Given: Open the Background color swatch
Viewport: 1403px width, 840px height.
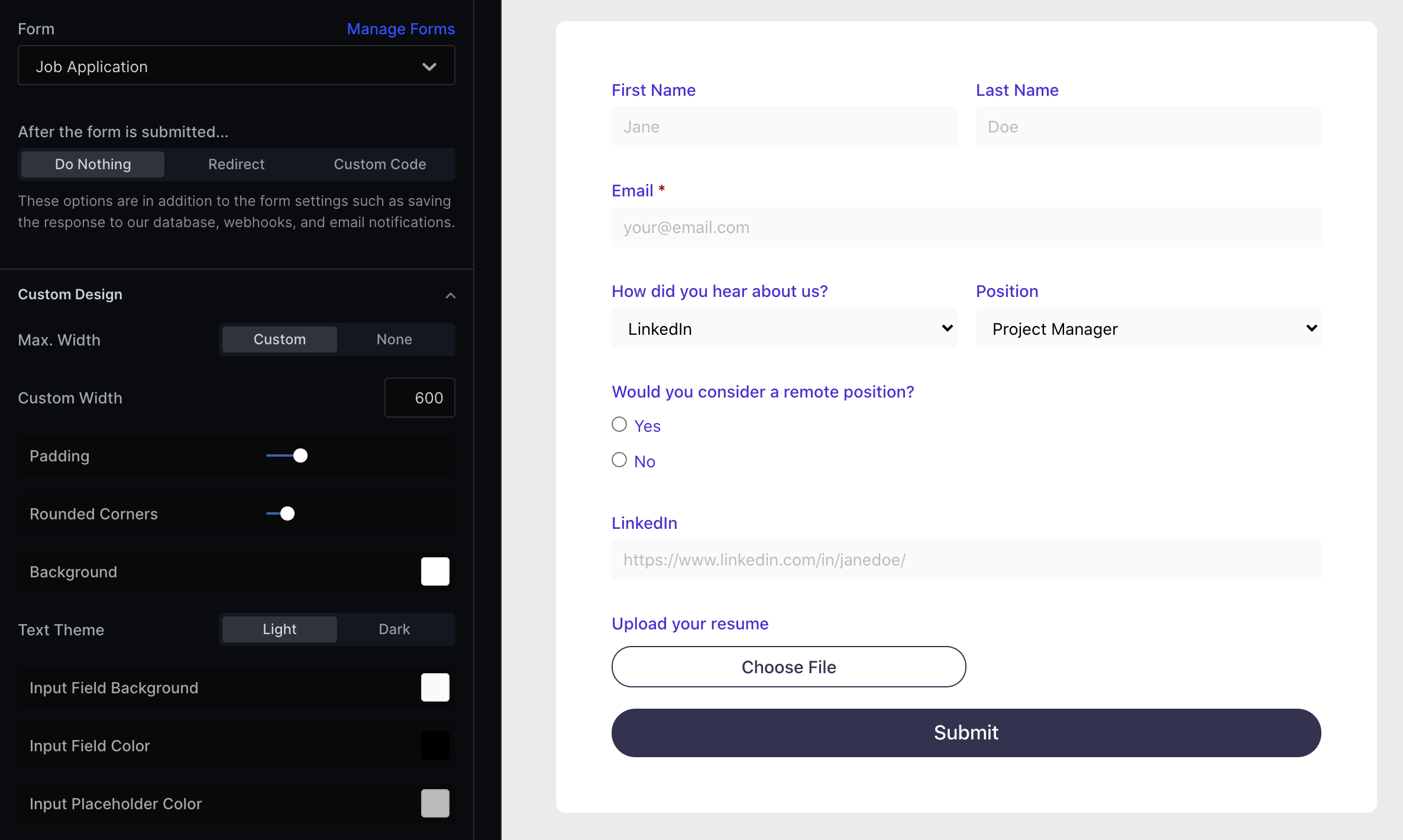Looking at the screenshot, I should [435, 571].
